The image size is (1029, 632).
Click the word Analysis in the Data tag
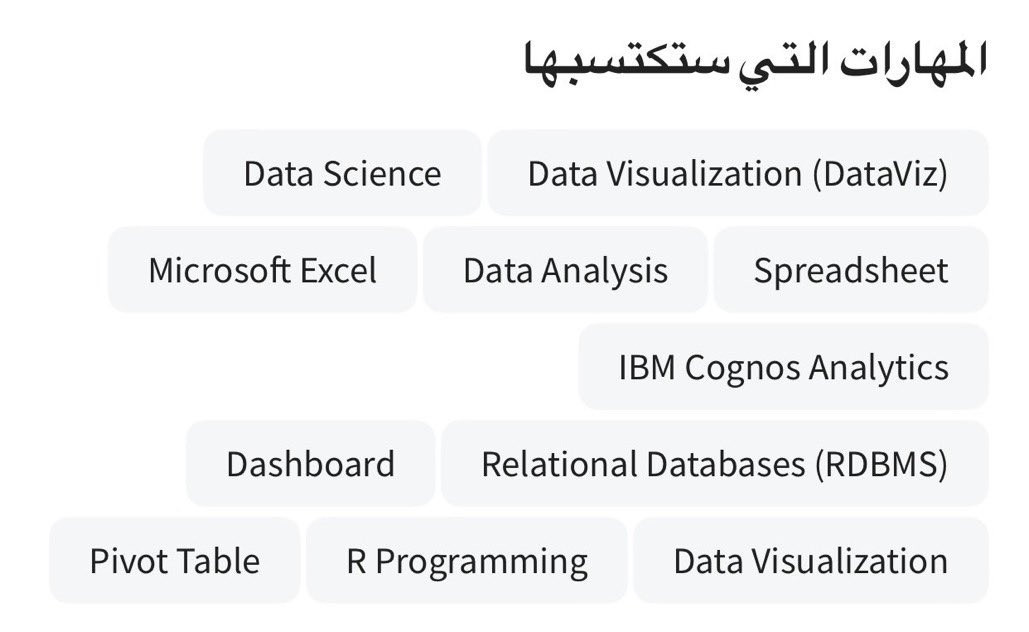(x=604, y=272)
